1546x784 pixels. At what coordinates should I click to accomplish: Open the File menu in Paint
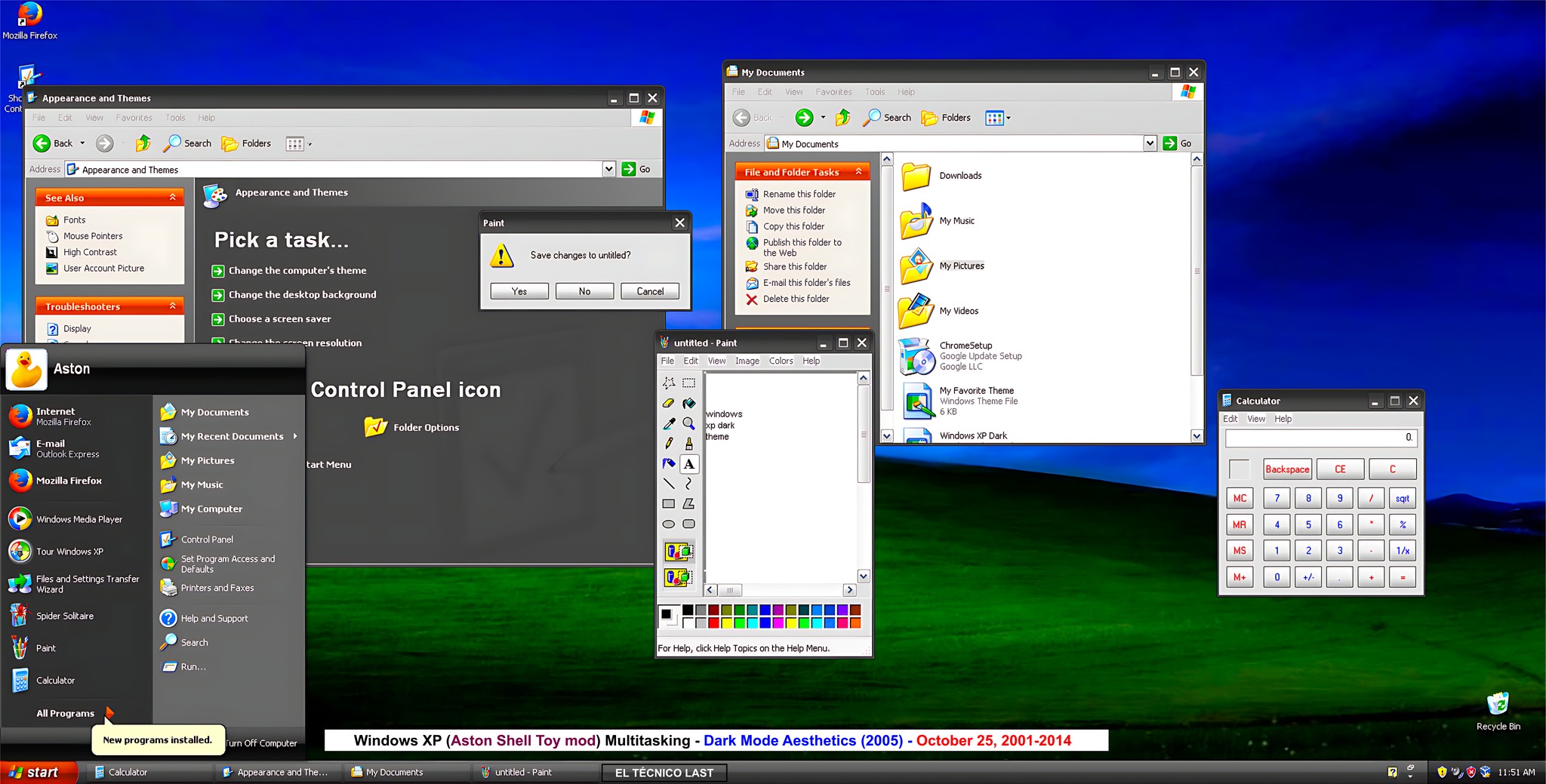coord(668,361)
